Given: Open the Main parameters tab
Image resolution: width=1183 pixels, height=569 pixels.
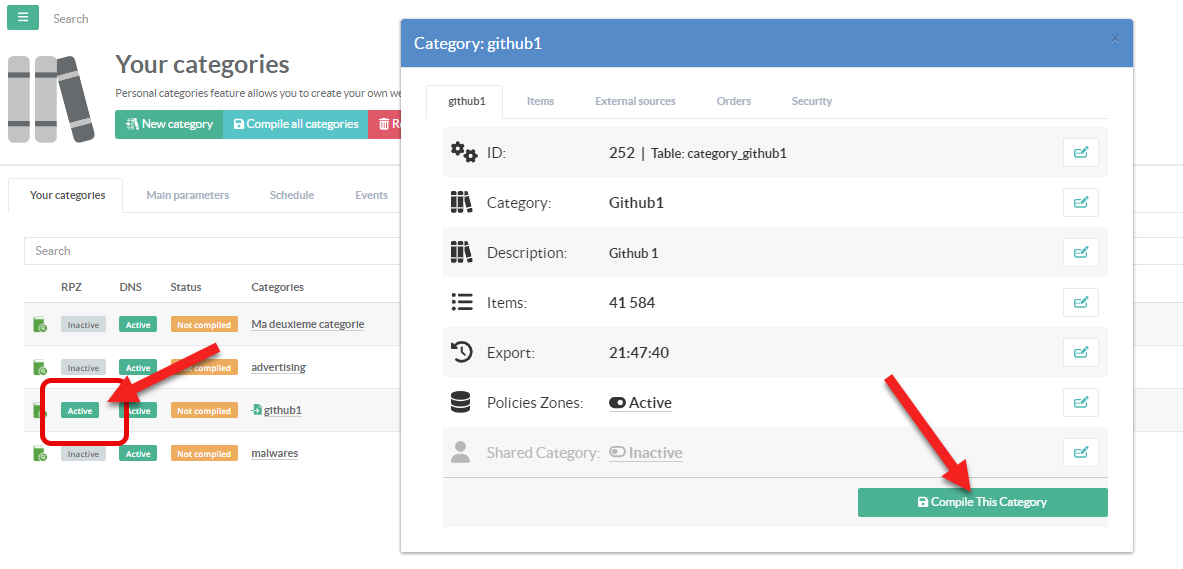Looking at the screenshot, I should [187, 195].
